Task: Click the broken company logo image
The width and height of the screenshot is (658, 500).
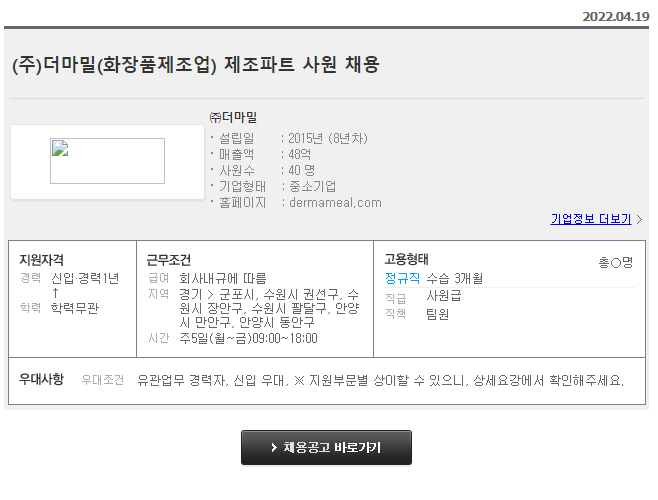Action: (107, 161)
